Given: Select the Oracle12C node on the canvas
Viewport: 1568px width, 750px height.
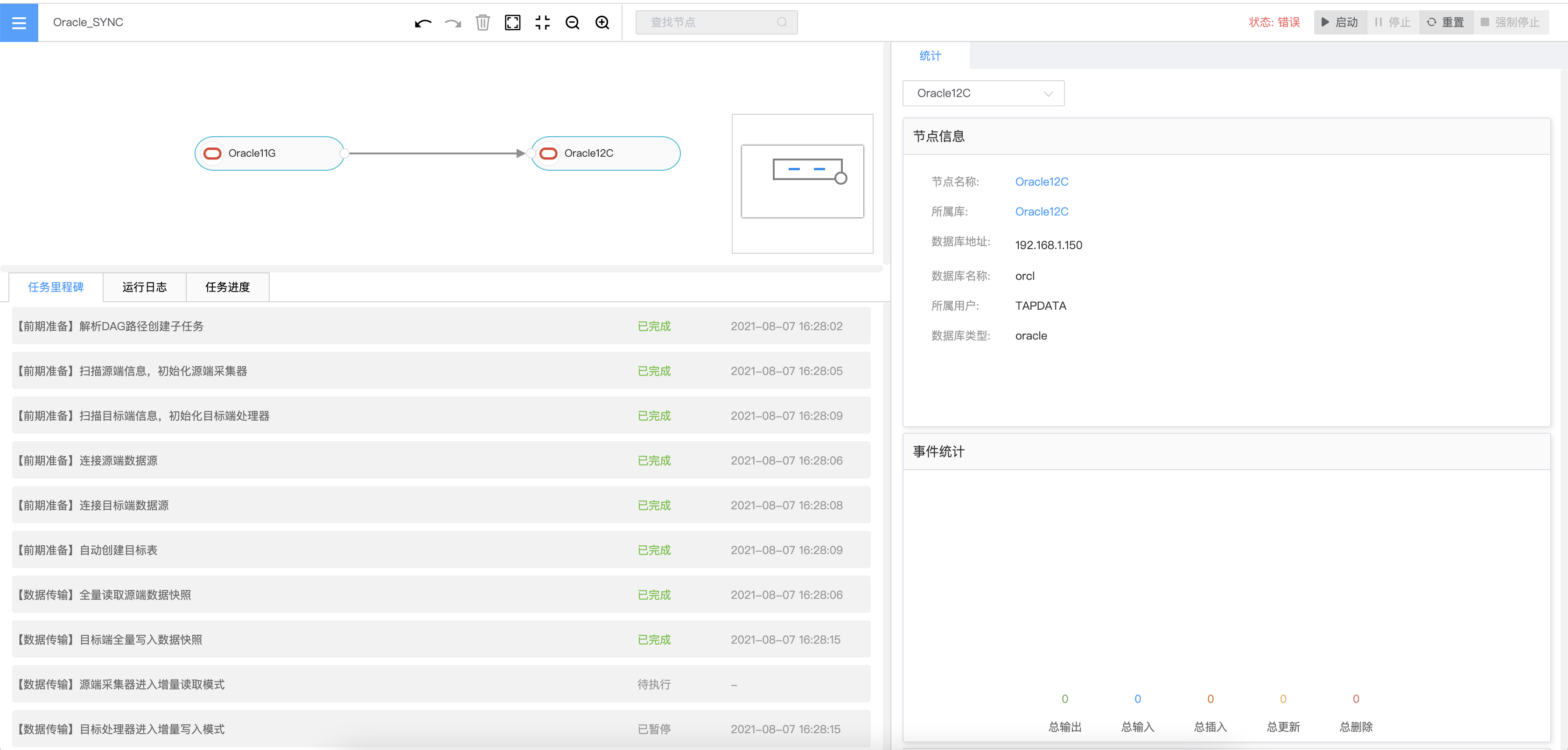Looking at the screenshot, I should pyautogui.click(x=604, y=153).
